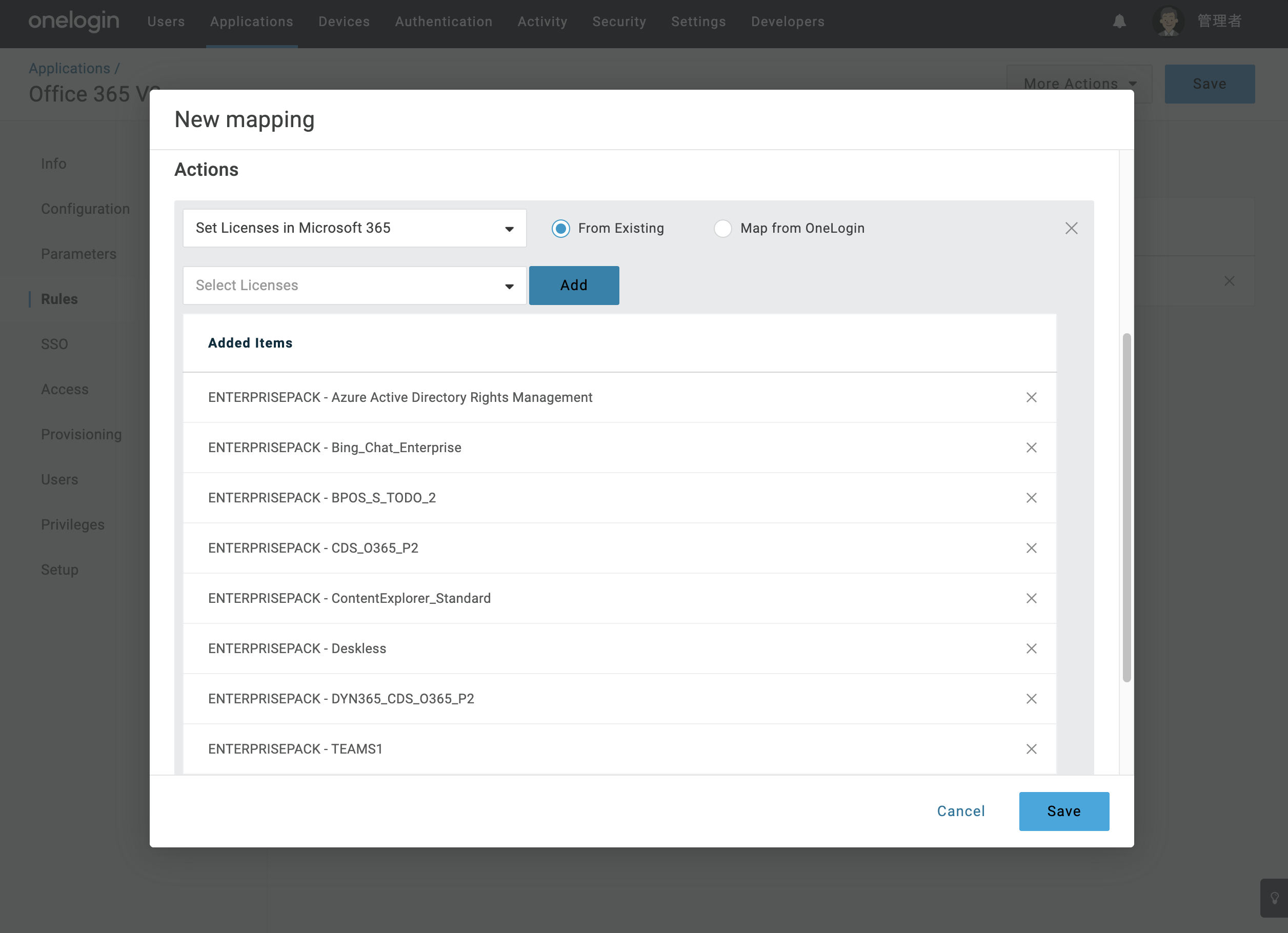1288x933 pixels.
Task: Delete BPOS_S_TODO_2 from added items
Action: pyautogui.click(x=1031, y=498)
